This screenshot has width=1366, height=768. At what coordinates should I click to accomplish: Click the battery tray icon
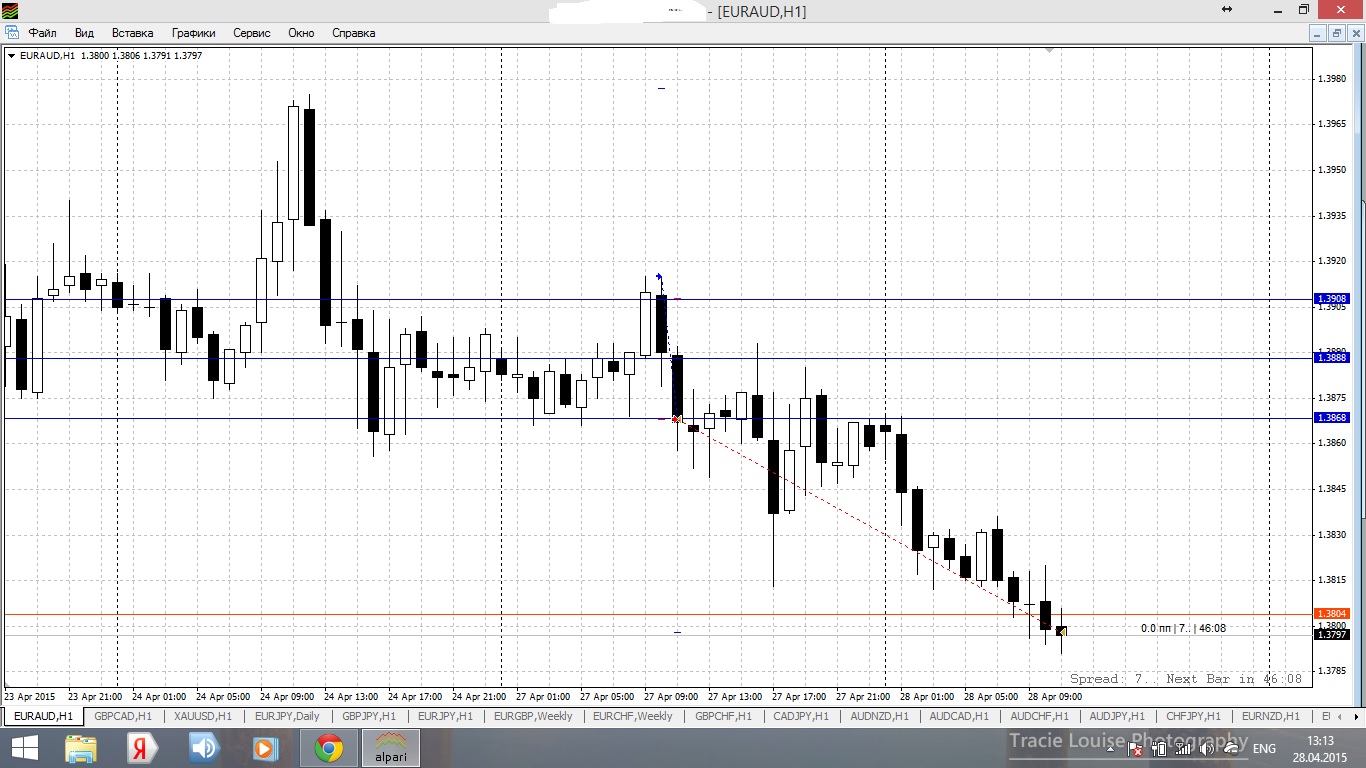click(x=1159, y=749)
